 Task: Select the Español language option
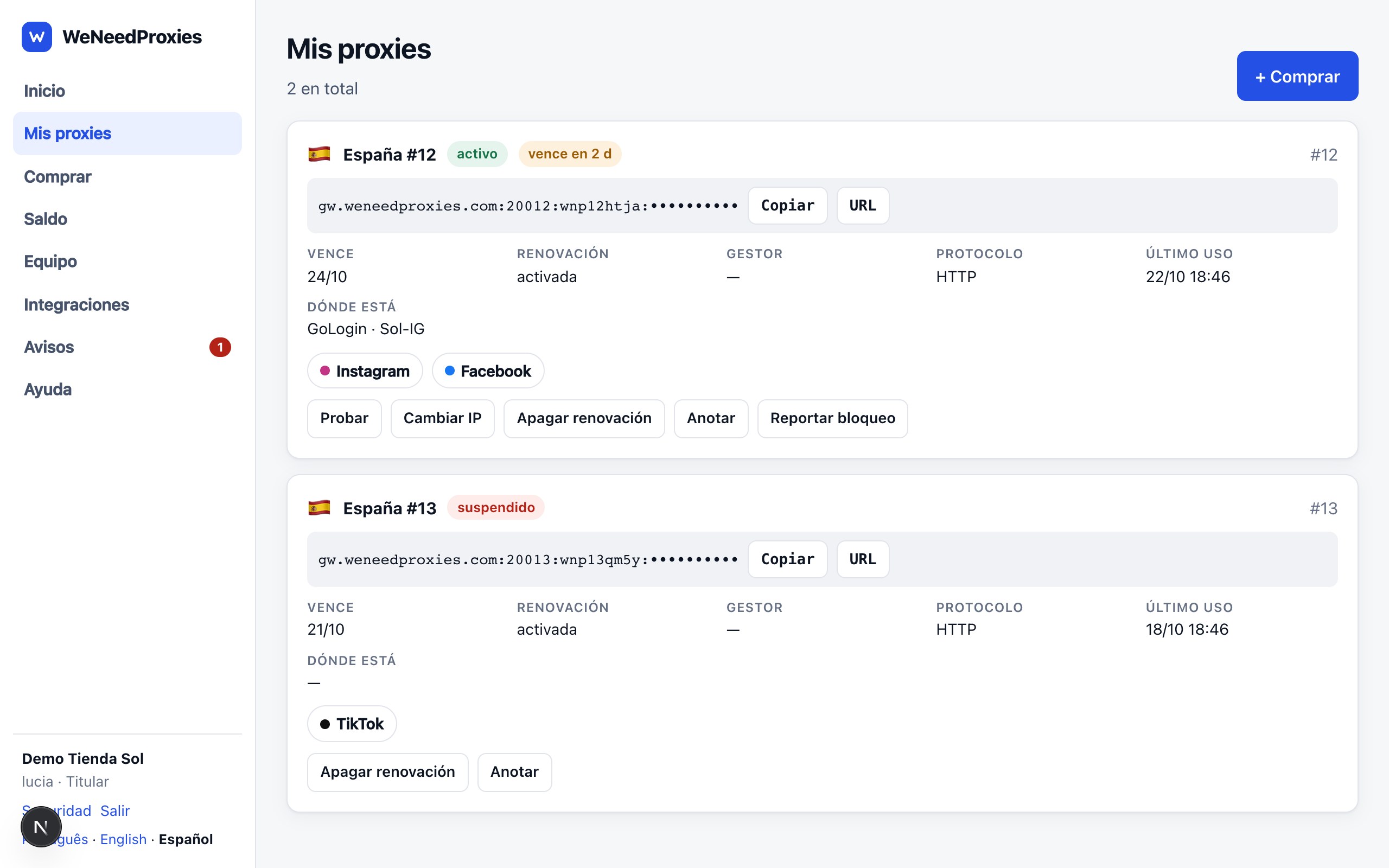point(186,839)
